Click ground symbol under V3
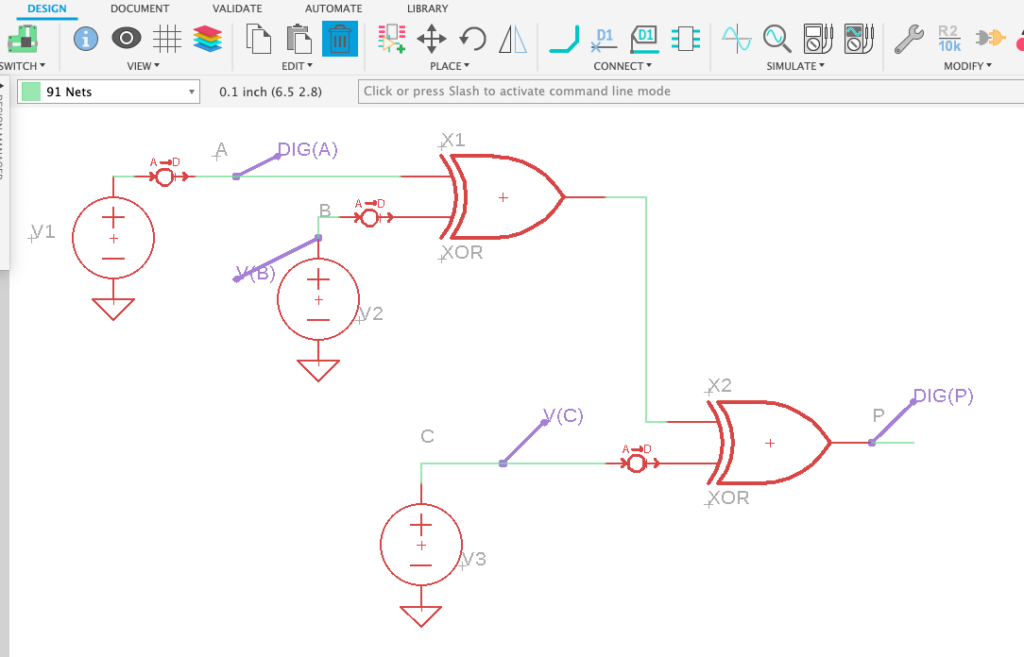Image resolution: width=1024 pixels, height=657 pixels. point(421,616)
